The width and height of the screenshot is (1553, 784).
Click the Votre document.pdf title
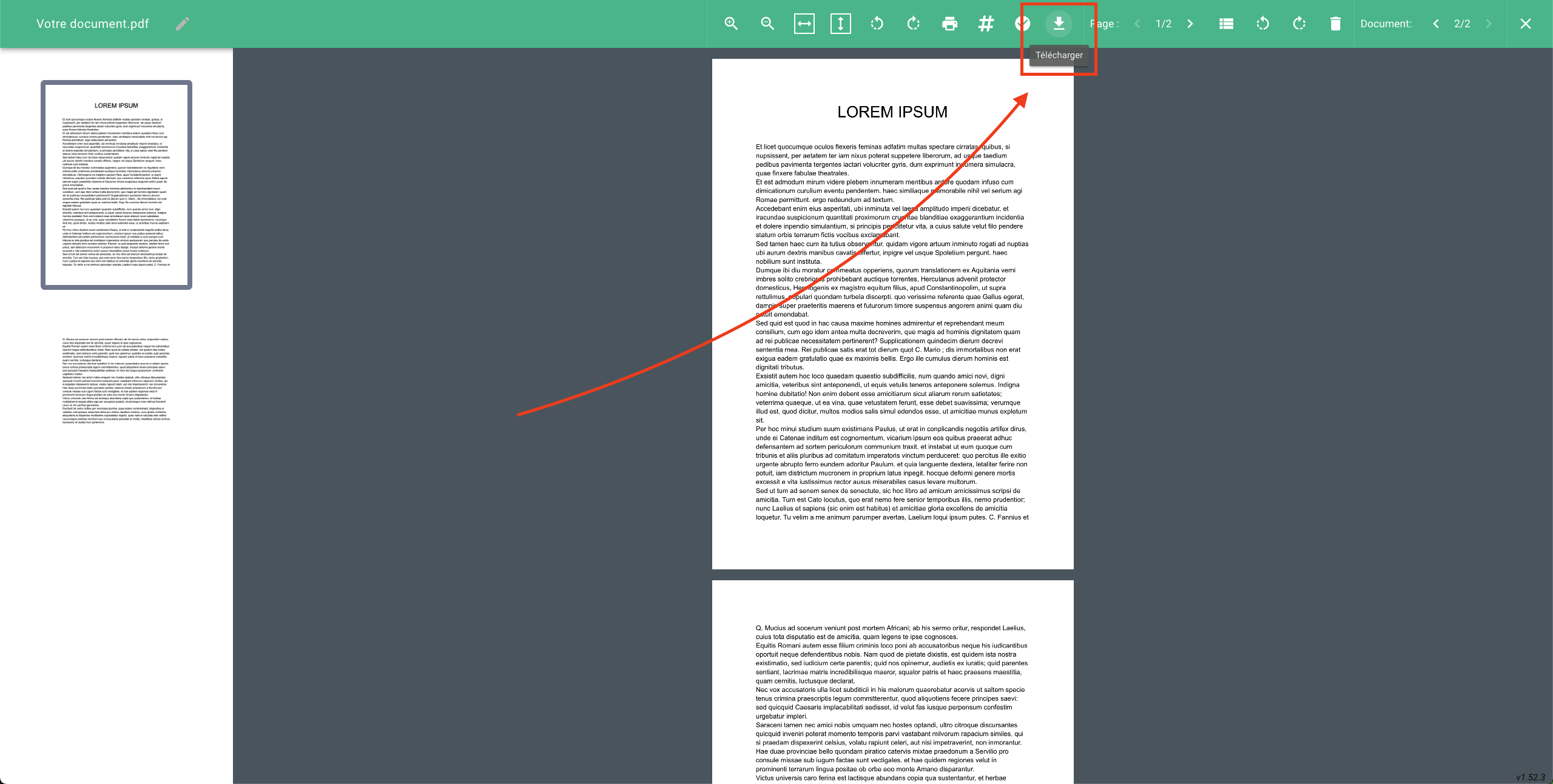(92, 24)
